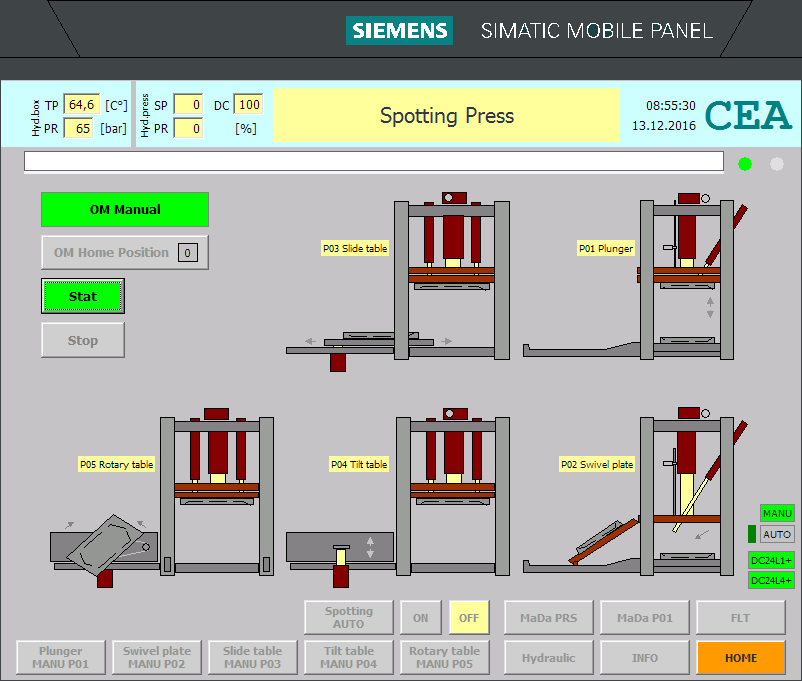
Task: Click the green bar beside AUTO
Action: (x=752, y=534)
